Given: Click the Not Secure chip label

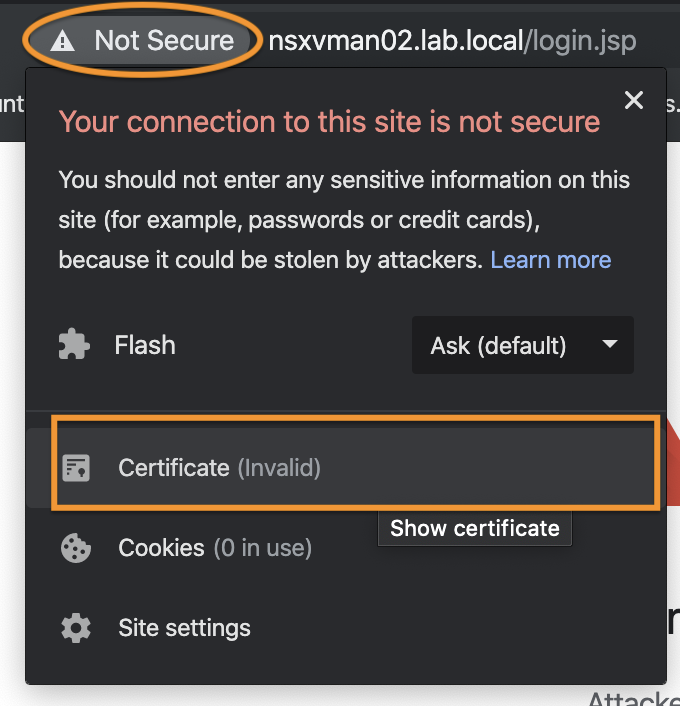Looking at the screenshot, I should pos(164,41).
